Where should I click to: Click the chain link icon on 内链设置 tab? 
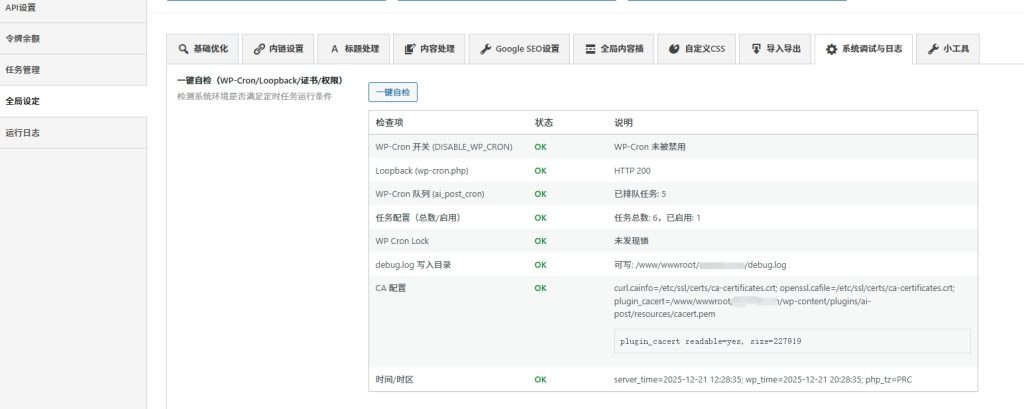click(259, 49)
